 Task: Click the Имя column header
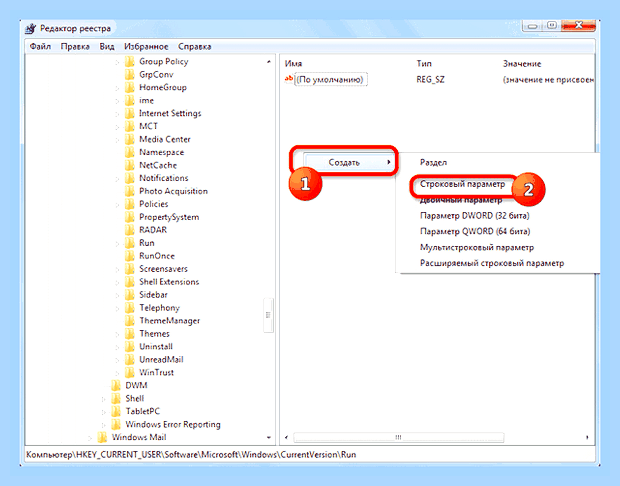(x=293, y=64)
